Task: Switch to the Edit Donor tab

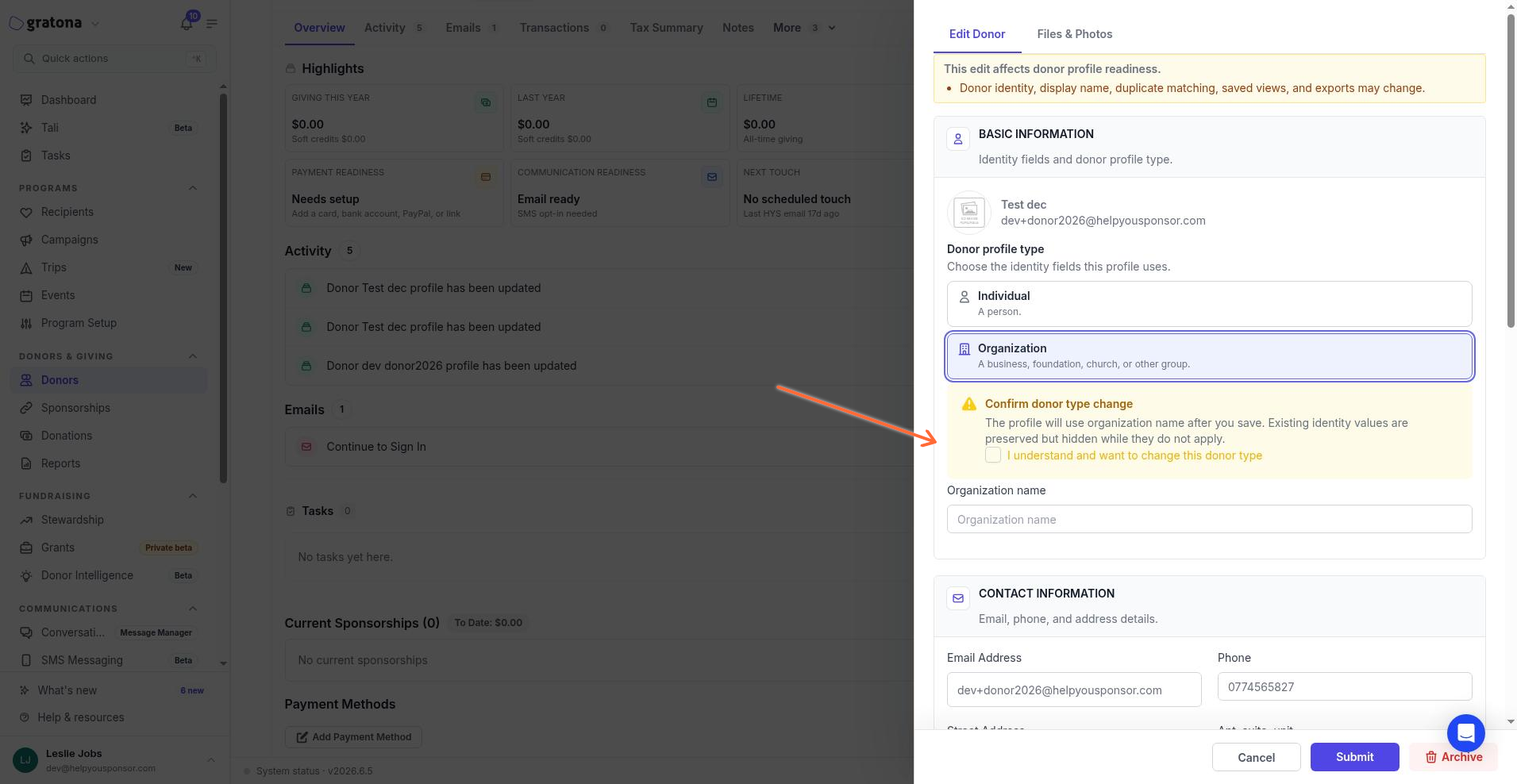Action: [977, 34]
